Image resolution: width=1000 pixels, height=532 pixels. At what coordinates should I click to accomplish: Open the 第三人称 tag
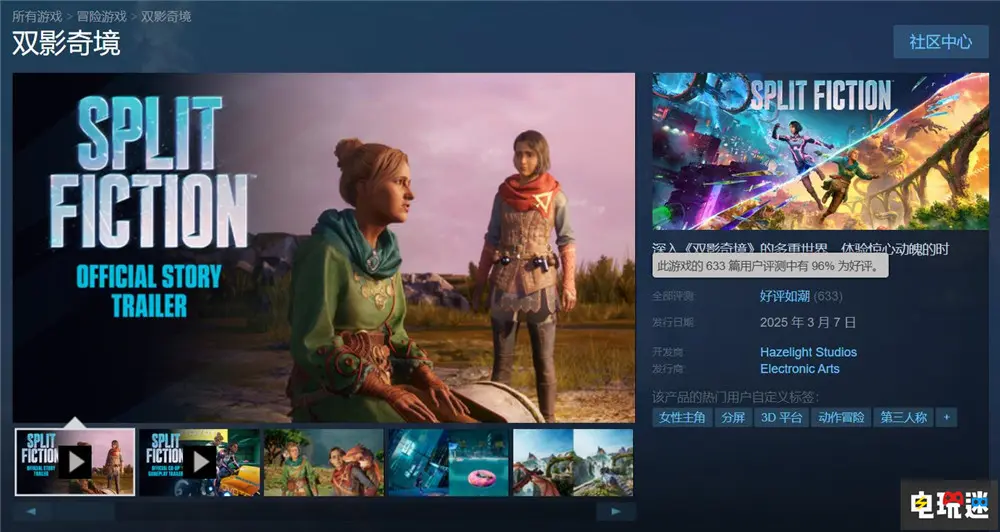click(903, 417)
